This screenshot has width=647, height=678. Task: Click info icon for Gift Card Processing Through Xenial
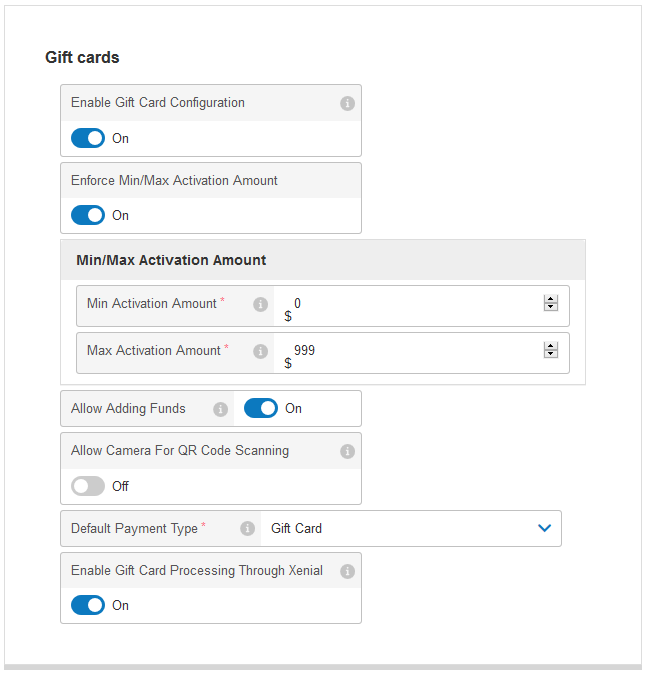point(347,571)
